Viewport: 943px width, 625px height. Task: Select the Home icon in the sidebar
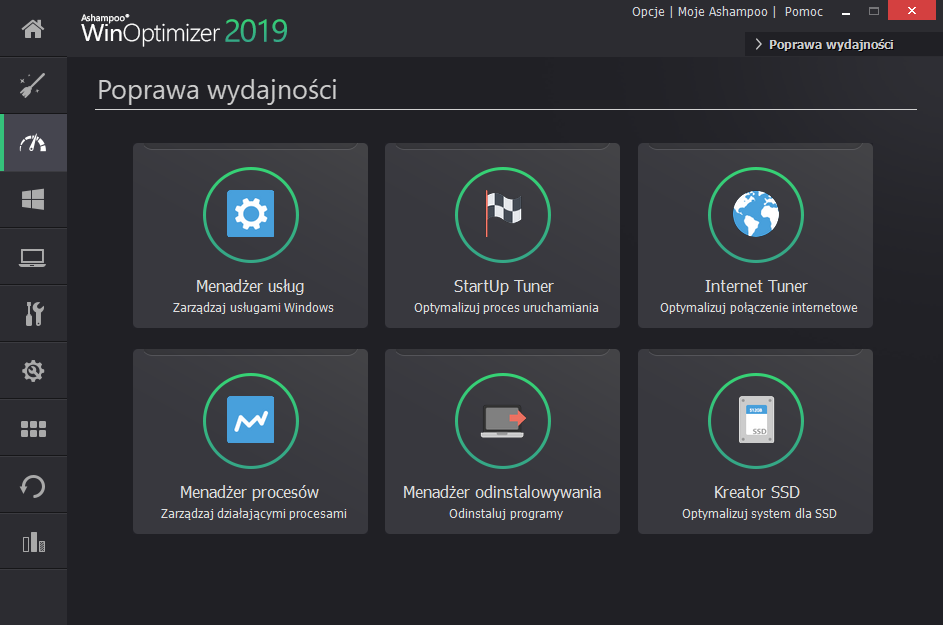point(33,28)
